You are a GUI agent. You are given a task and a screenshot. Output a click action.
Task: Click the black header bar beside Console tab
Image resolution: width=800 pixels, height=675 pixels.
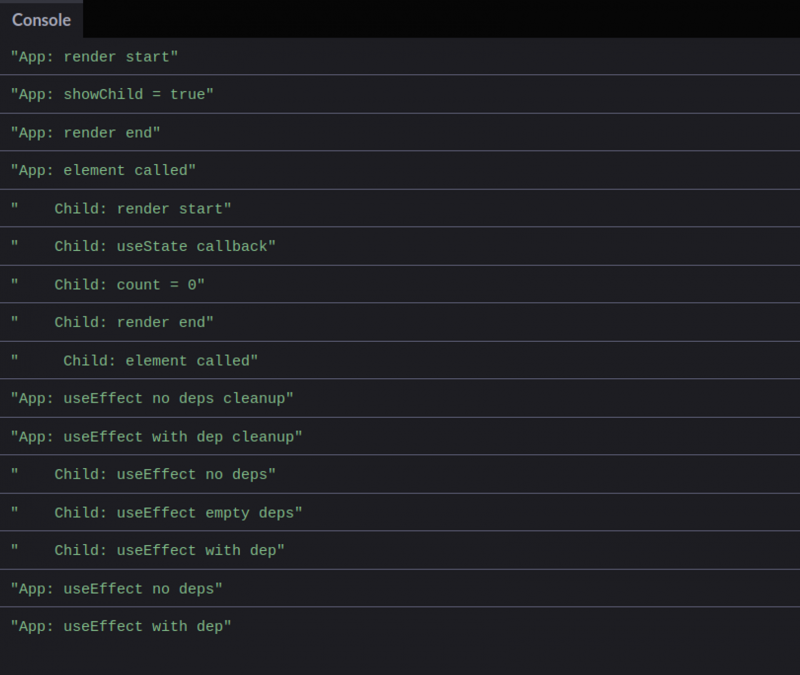(x=441, y=19)
